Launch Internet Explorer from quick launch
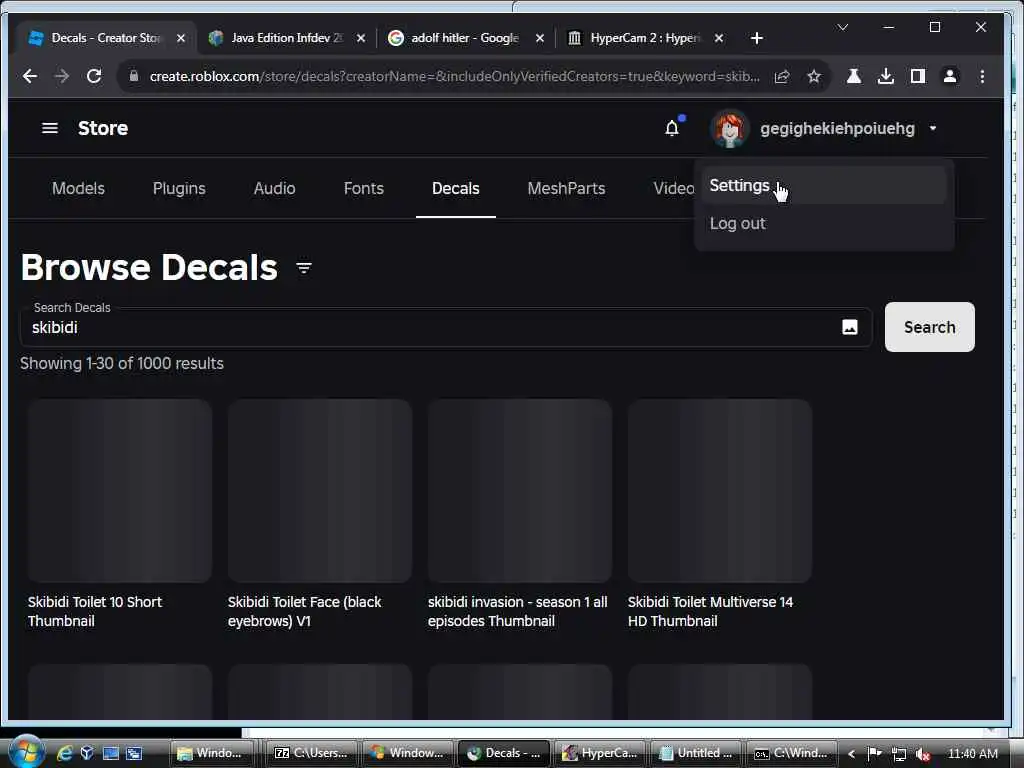The width and height of the screenshot is (1024, 768). coord(64,753)
